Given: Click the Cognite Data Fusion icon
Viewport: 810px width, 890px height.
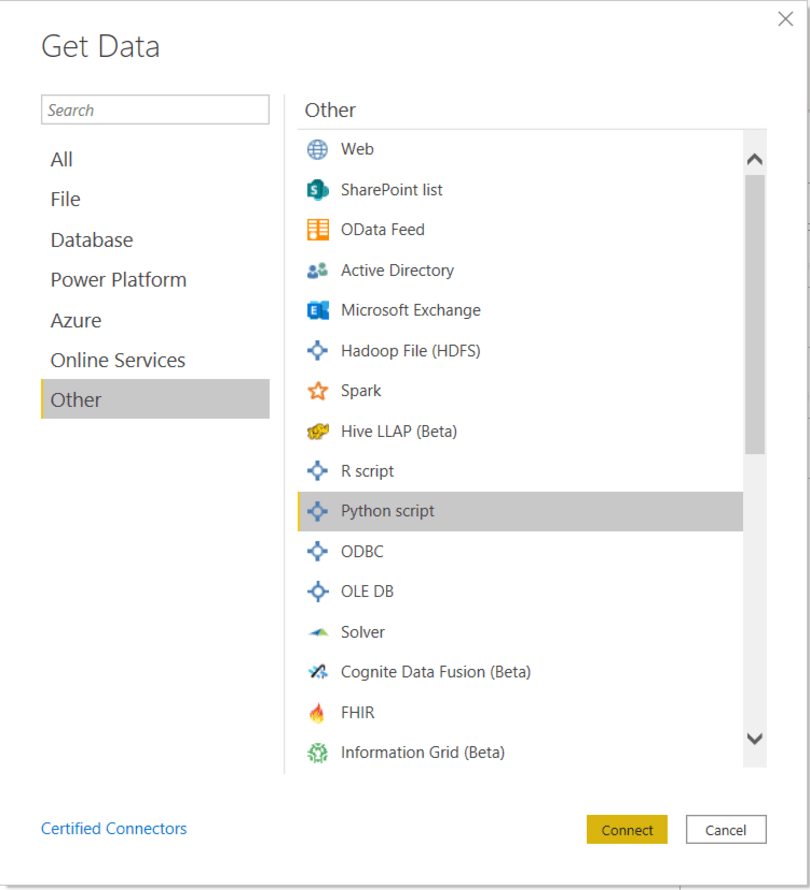Looking at the screenshot, I should [x=318, y=672].
